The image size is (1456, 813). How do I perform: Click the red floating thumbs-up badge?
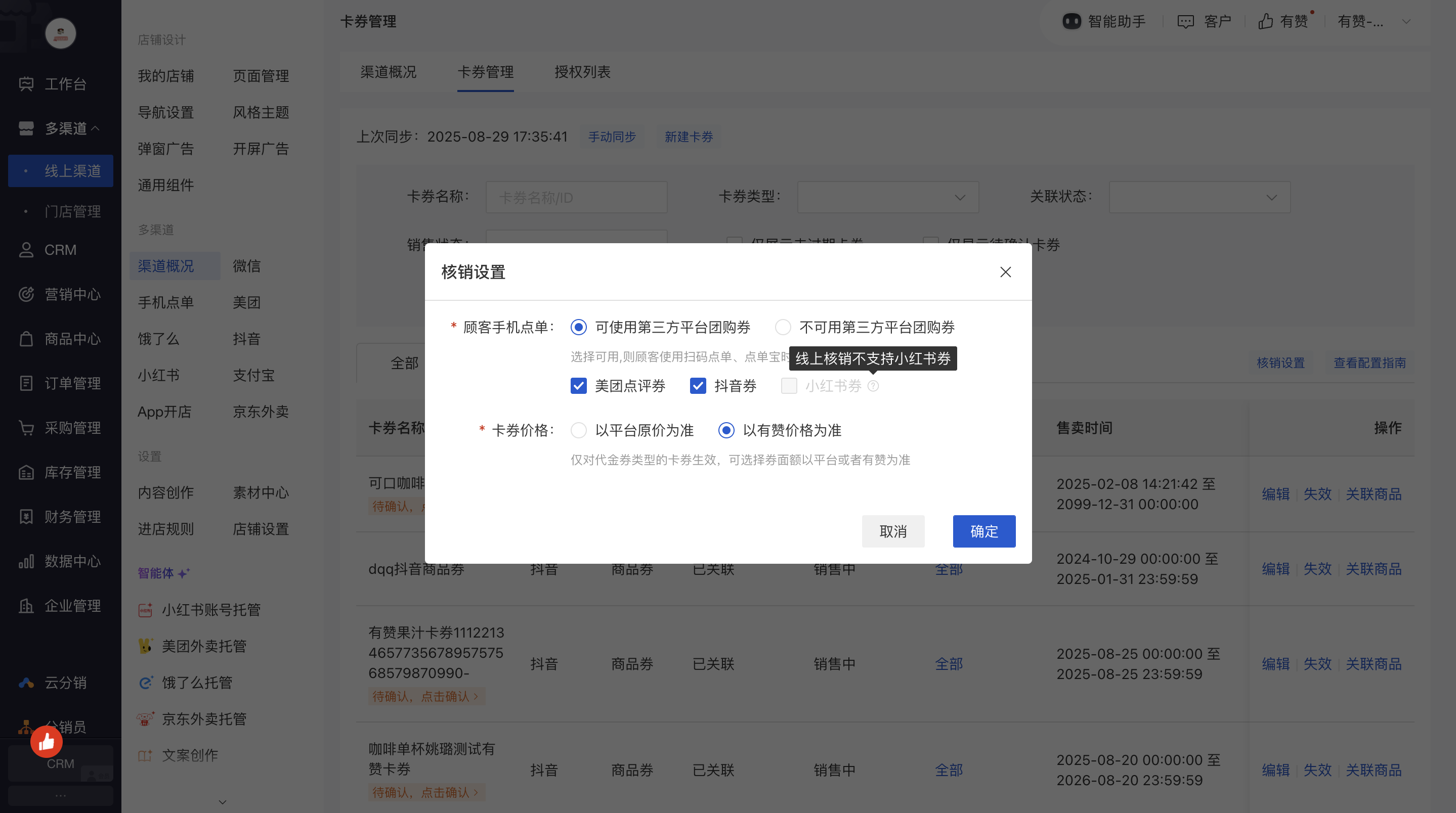coord(47,742)
